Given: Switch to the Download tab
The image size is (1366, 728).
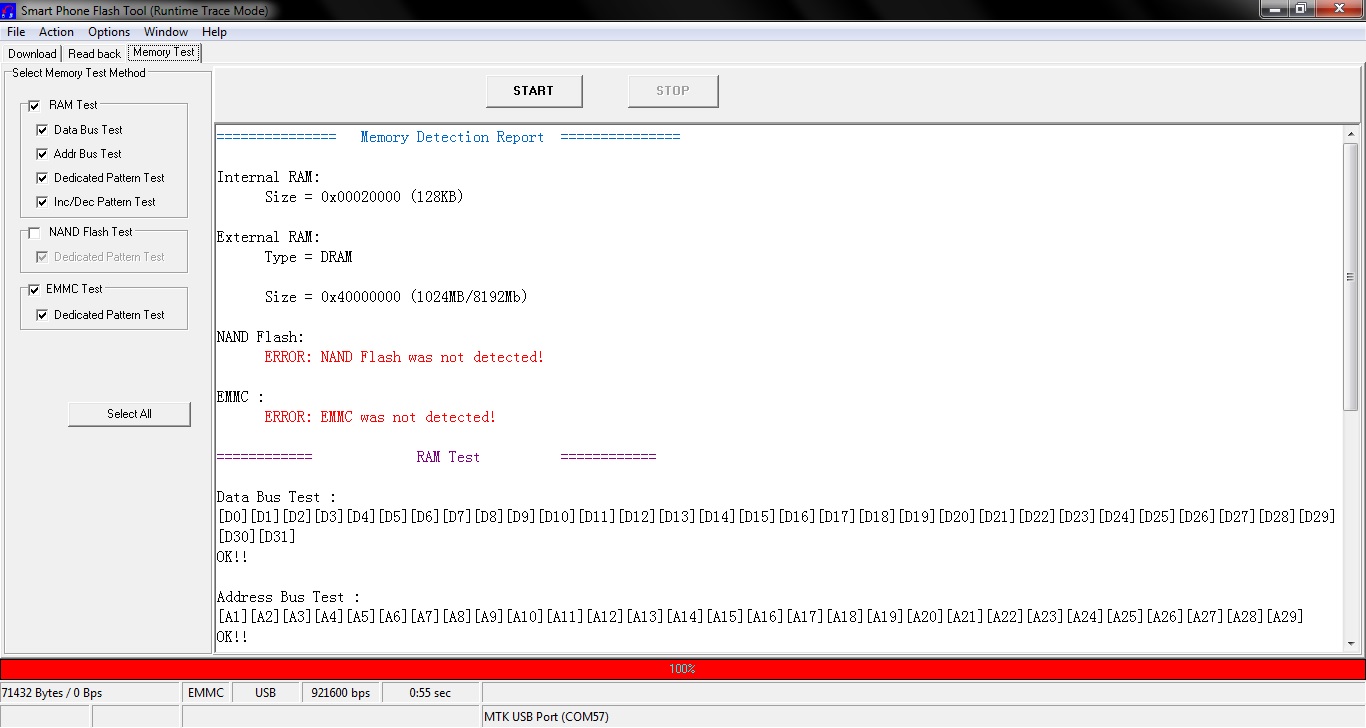Looking at the screenshot, I should pyautogui.click(x=32, y=54).
